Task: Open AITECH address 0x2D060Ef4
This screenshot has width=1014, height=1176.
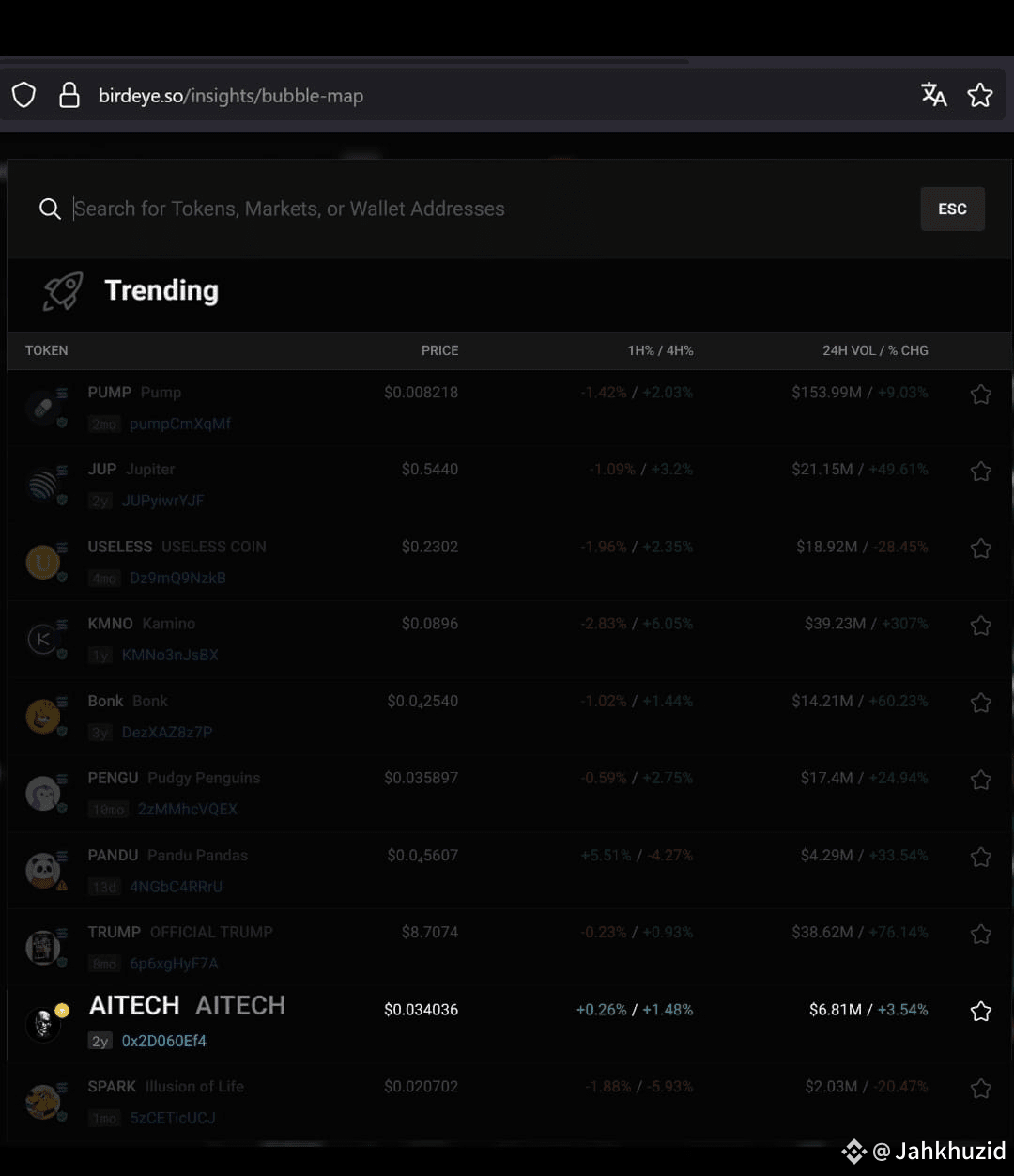Action: 164,1041
